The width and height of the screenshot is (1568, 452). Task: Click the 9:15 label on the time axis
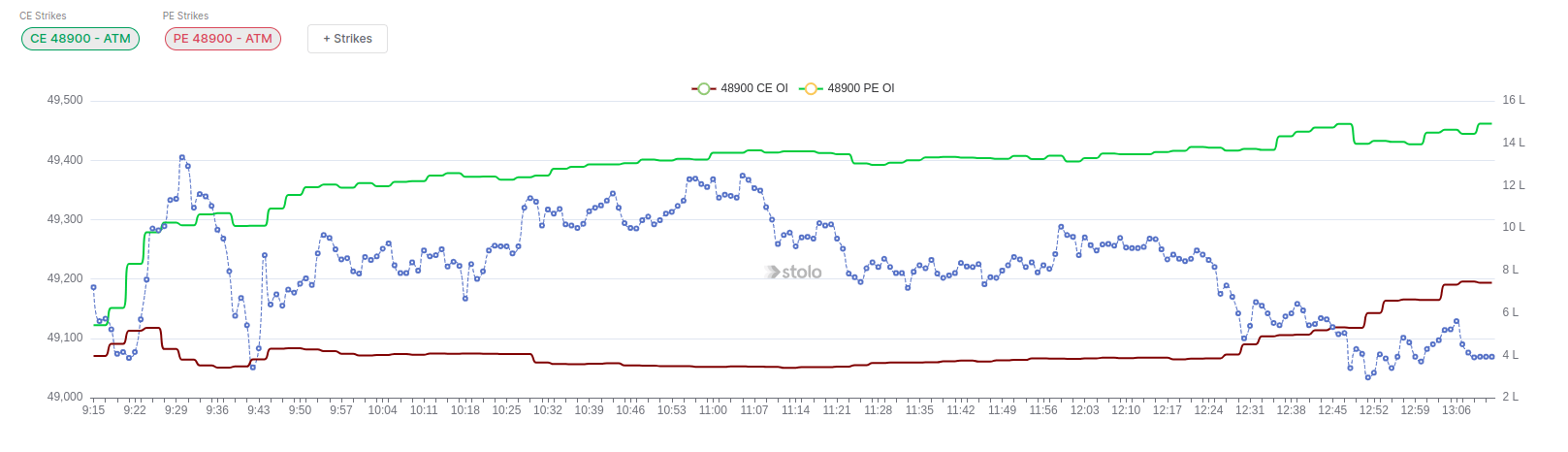point(93,410)
